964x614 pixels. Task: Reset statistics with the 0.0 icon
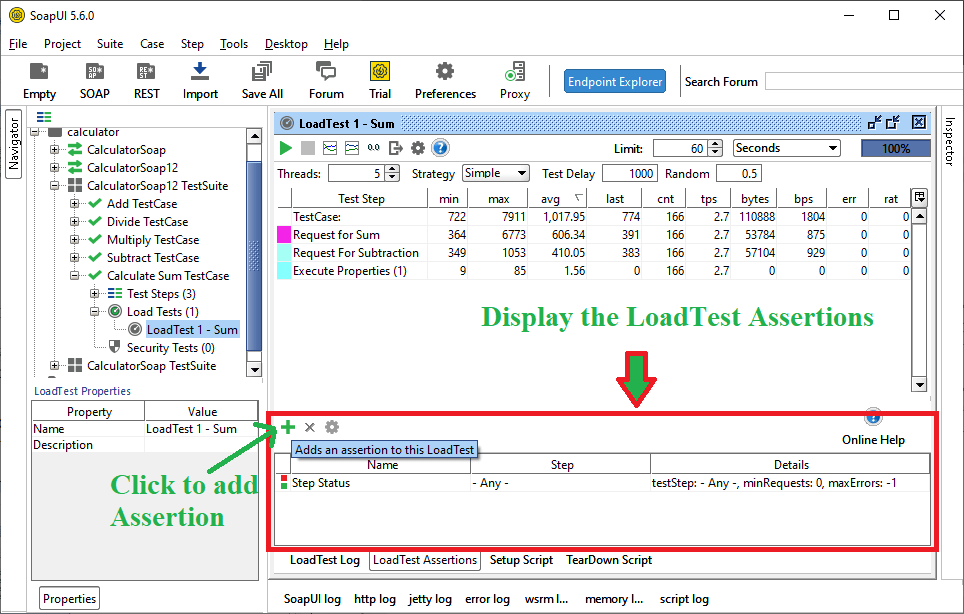pos(374,148)
